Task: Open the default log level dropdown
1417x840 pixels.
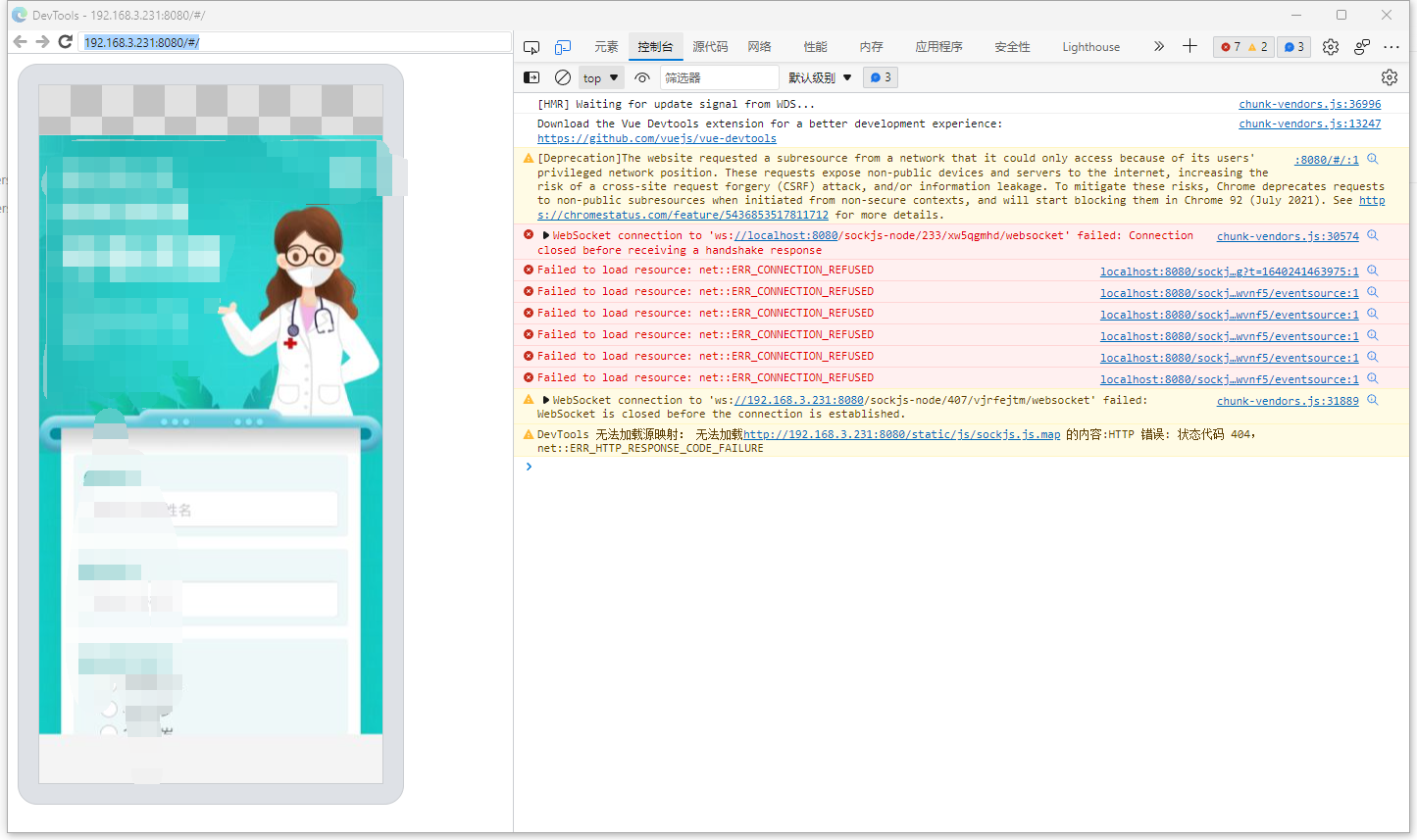Action: pos(820,77)
